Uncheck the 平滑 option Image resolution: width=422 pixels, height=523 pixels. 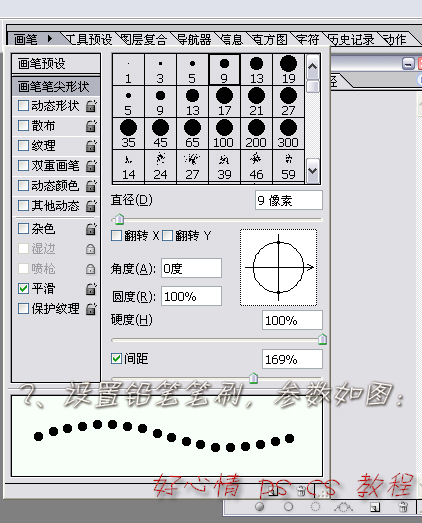coord(23,289)
